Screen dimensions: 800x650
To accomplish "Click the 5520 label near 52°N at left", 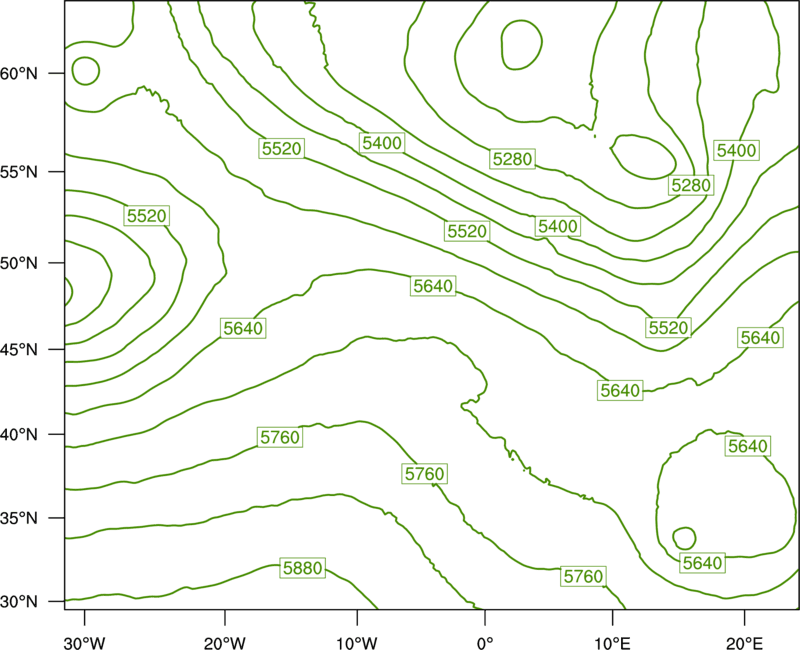I will (146, 215).
